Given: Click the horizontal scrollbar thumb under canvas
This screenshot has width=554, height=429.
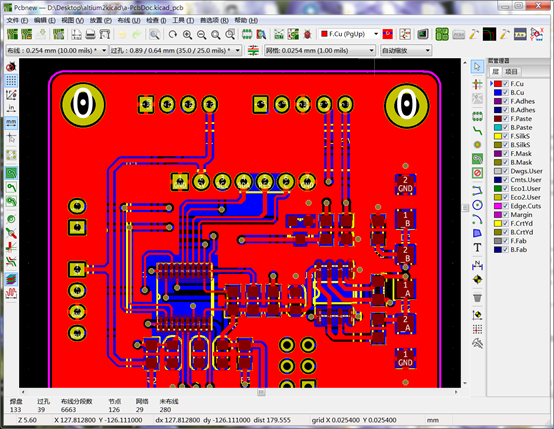Looking at the screenshot, I should tap(261, 392).
